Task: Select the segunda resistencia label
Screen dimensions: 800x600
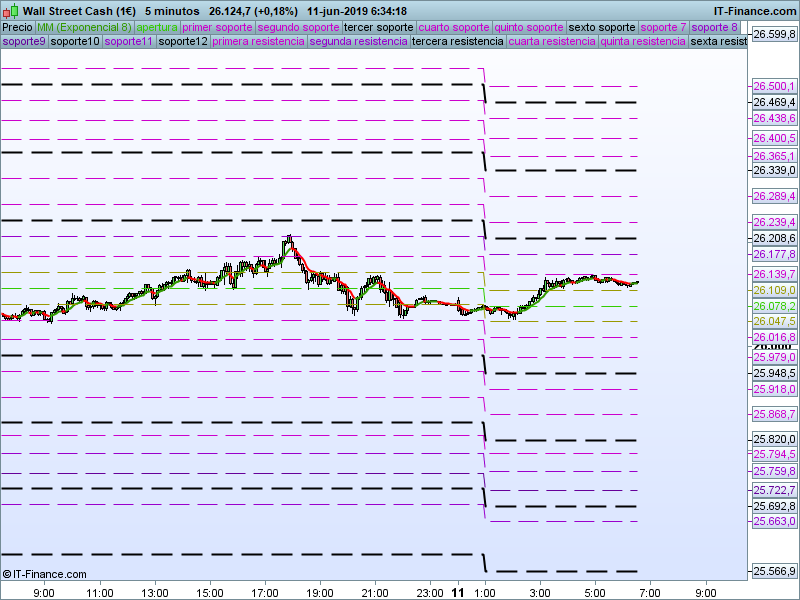Action: pos(358,41)
